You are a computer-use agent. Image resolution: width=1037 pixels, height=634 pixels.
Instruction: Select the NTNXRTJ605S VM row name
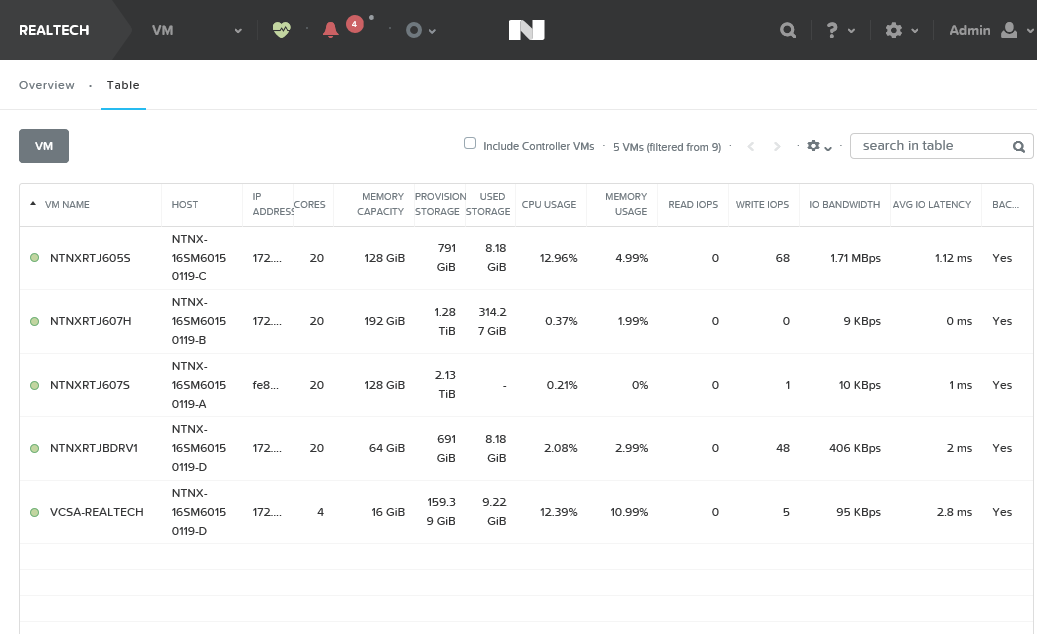click(x=90, y=258)
